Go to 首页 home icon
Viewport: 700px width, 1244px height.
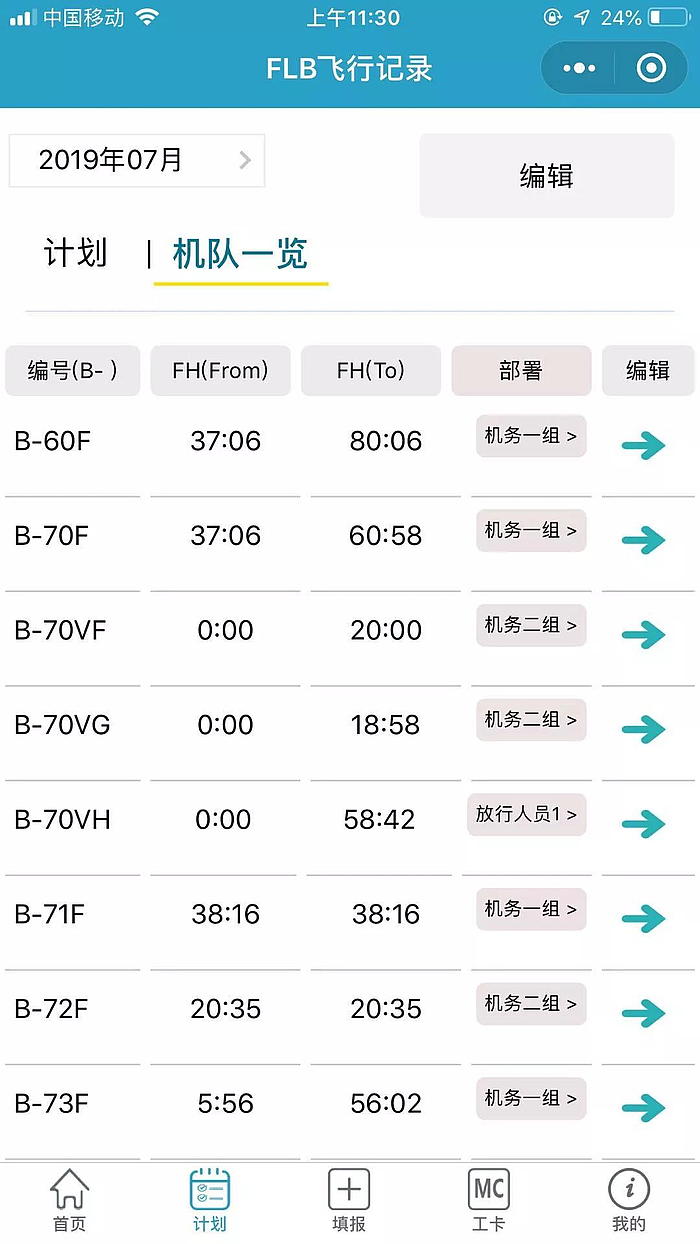[69, 1200]
